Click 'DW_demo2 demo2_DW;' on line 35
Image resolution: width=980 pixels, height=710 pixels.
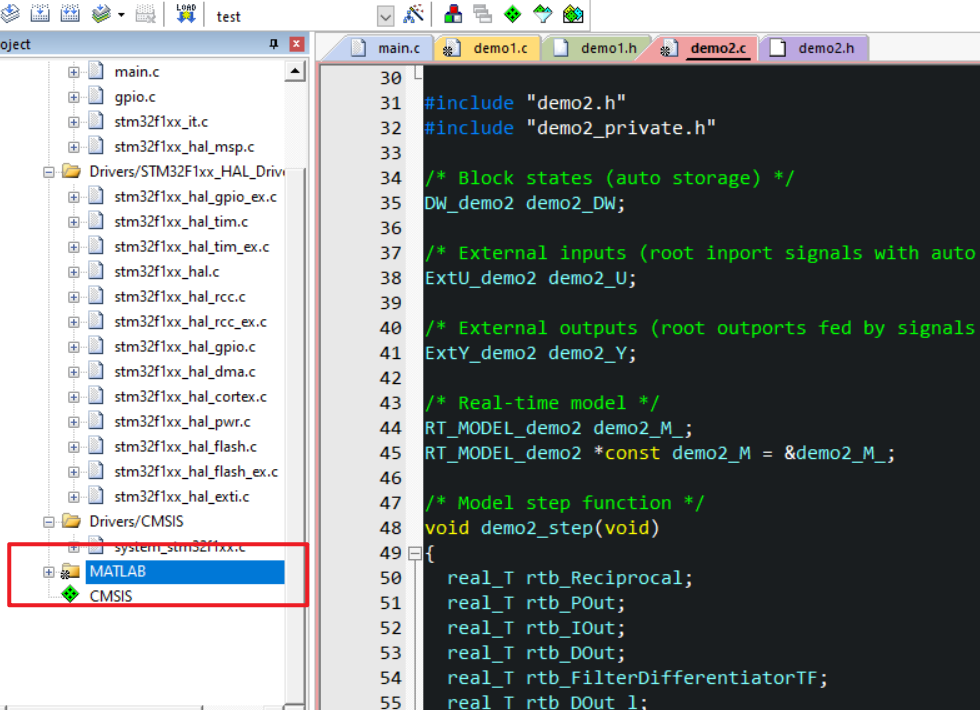524,203
